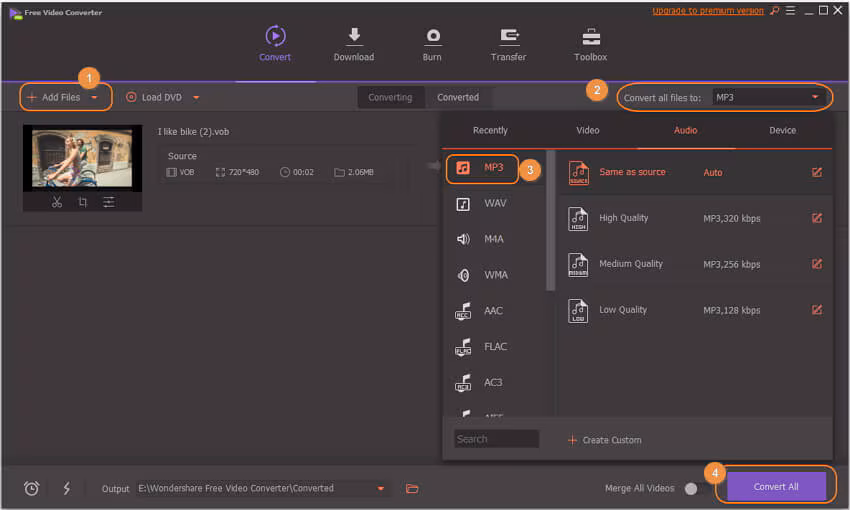Screen dimensions: 850x510
Task: Choose AAC audio format
Action: point(480,311)
